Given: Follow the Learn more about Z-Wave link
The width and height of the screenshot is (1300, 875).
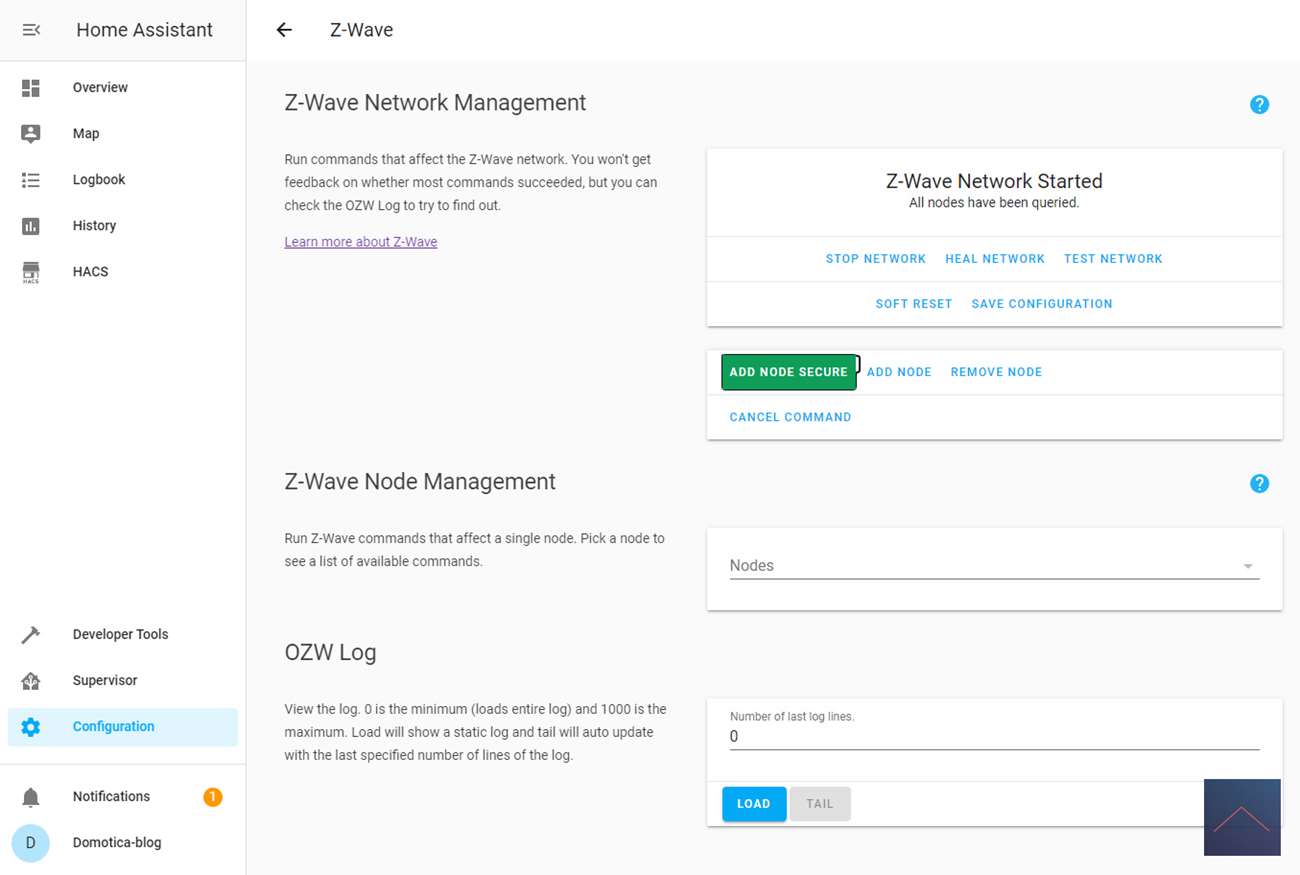Looking at the screenshot, I should click(x=360, y=242).
